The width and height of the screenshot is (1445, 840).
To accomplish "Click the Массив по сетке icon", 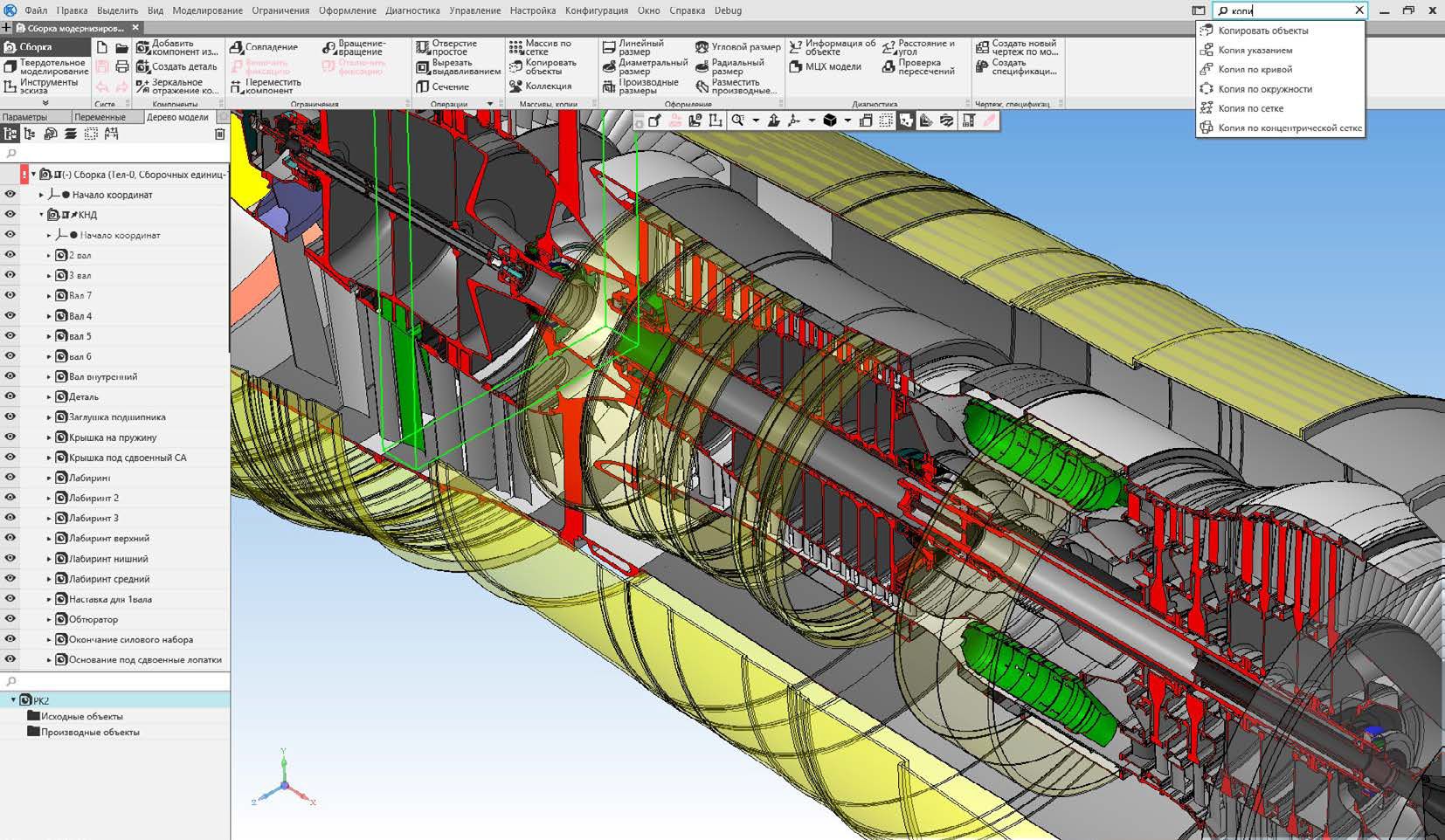I will (x=515, y=47).
